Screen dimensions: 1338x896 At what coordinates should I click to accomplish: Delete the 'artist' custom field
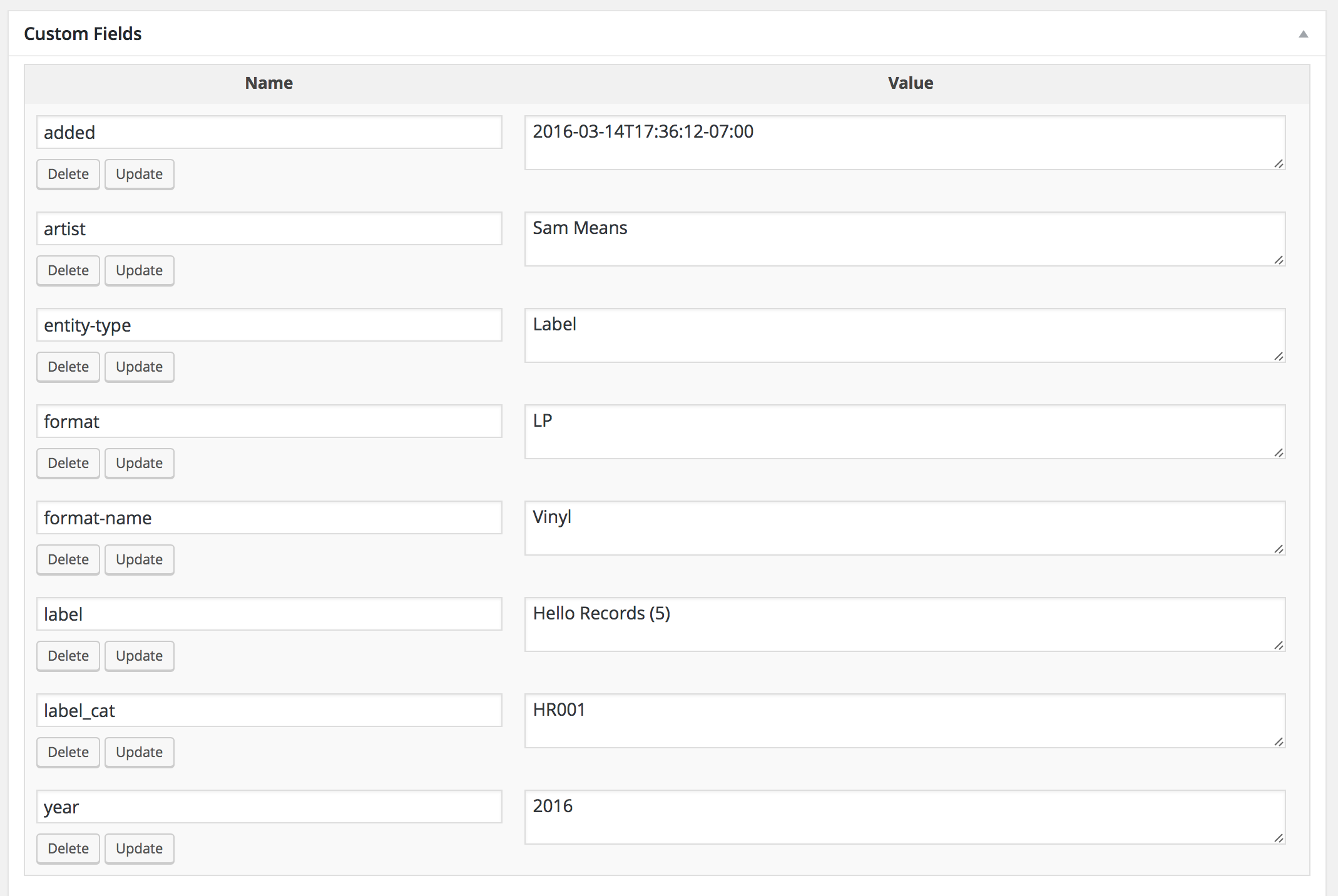[68, 270]
